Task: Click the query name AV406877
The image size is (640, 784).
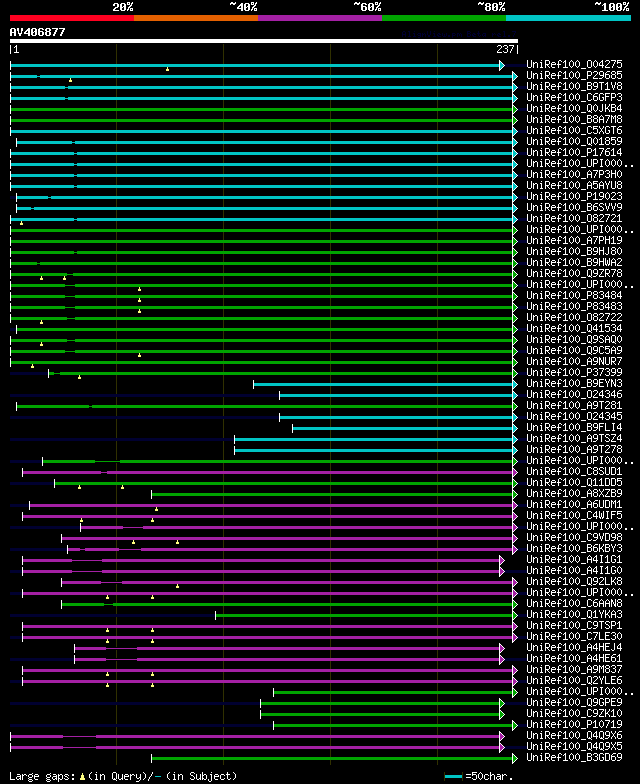Action: coord(38,32)
